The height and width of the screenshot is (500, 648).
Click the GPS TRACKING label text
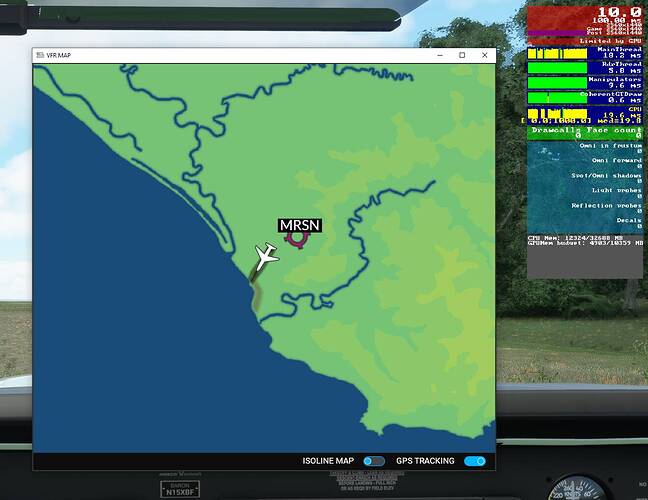click(425, 461)
